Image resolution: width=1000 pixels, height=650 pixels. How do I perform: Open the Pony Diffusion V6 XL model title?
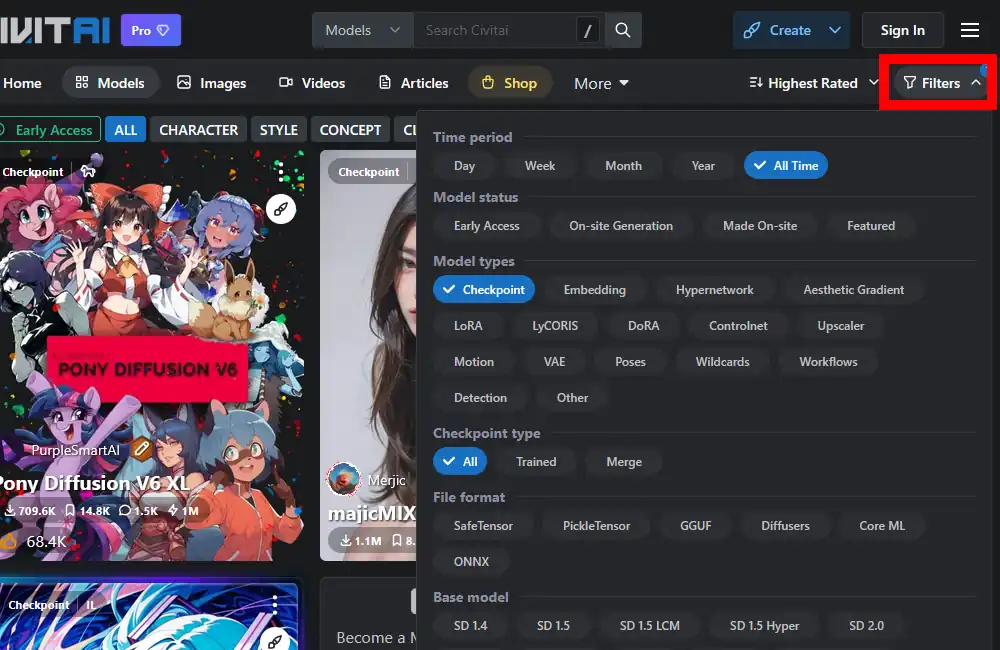94,483
